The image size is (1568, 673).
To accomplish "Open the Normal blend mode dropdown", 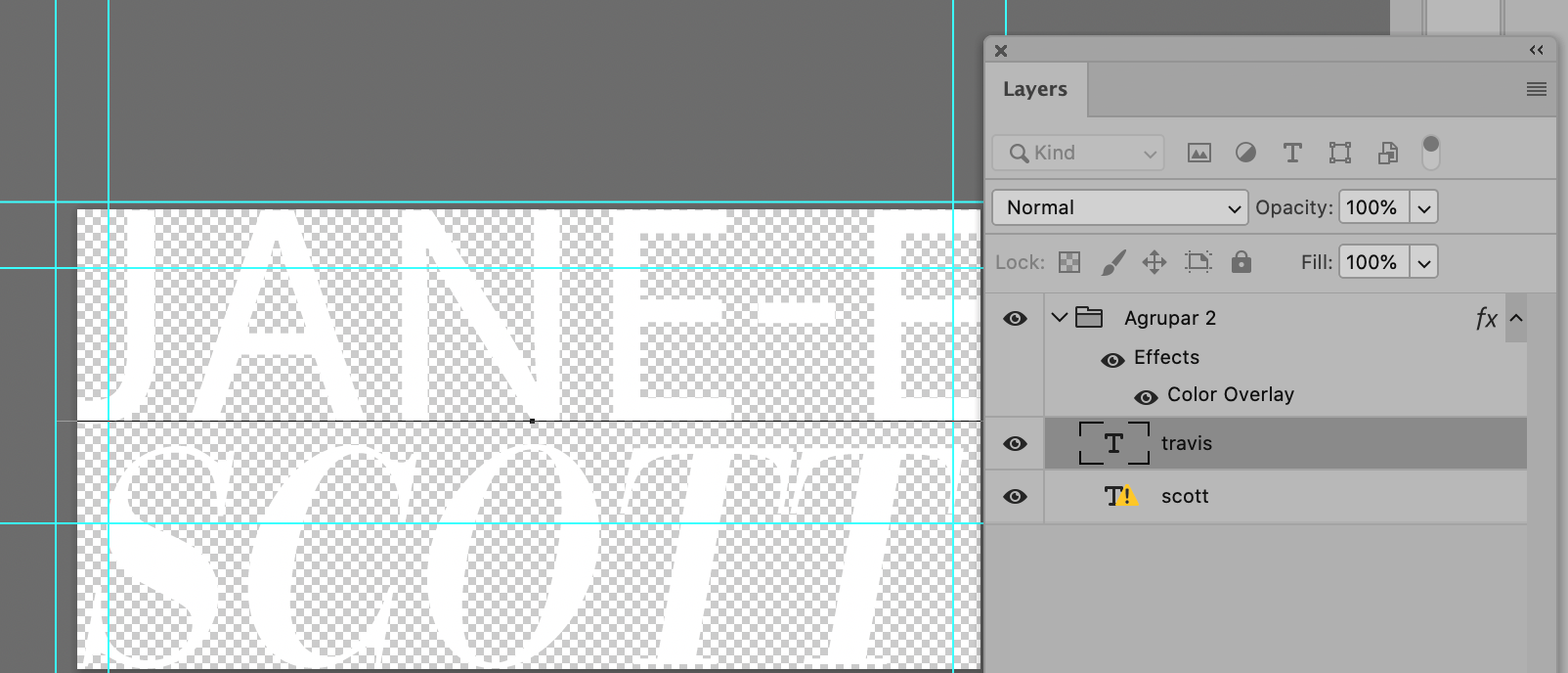I will [x=1120, y=207].
